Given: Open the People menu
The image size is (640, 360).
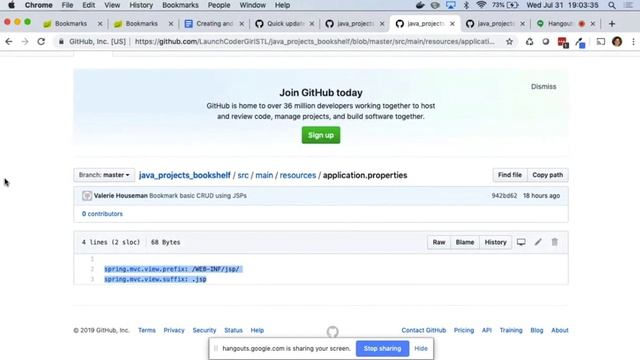Looking at the screenshot, I should 219,5.
